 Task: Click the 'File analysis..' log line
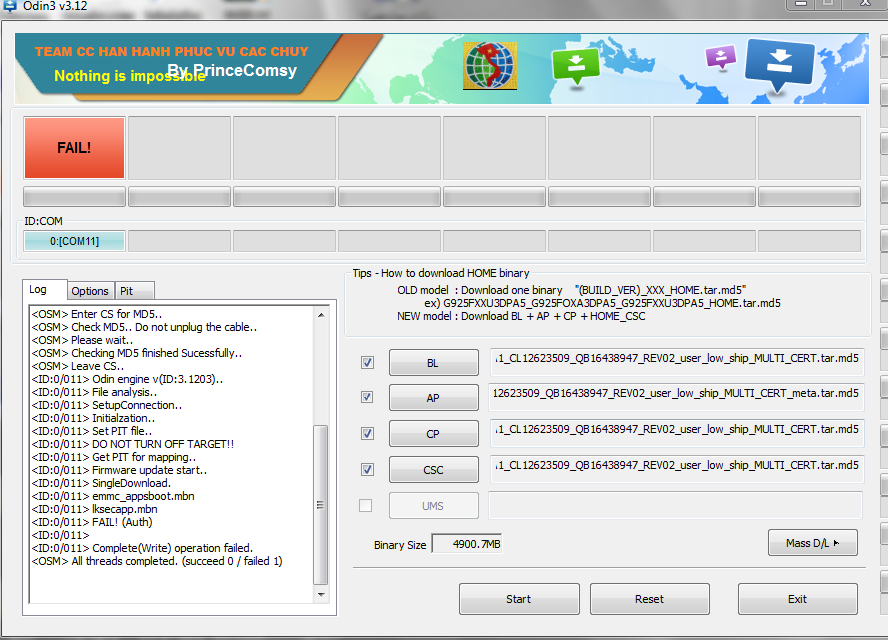(95, 392)
